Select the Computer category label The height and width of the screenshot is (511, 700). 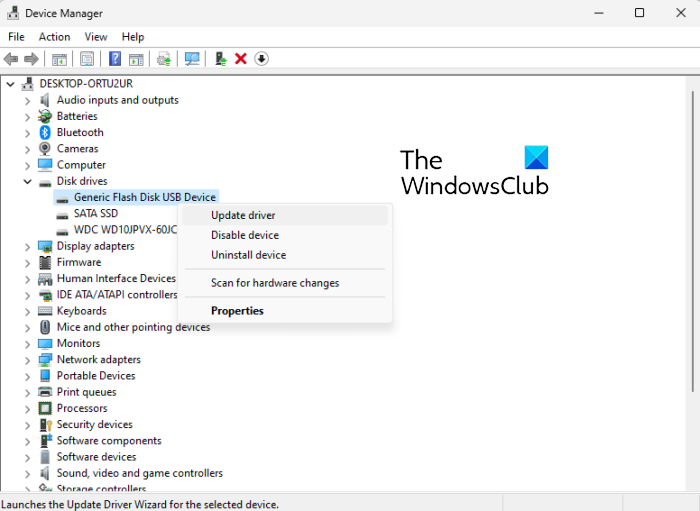(x=81, y=165)
